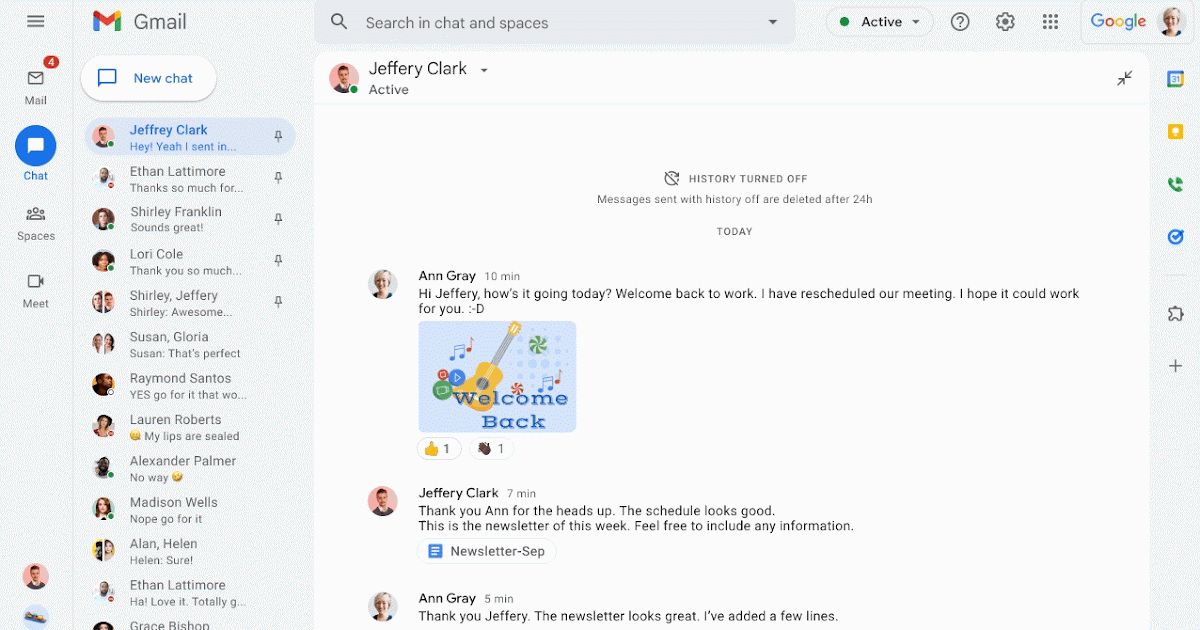
Task: Open the Newsletter-Sep attachment
Action: coord(487,551)
